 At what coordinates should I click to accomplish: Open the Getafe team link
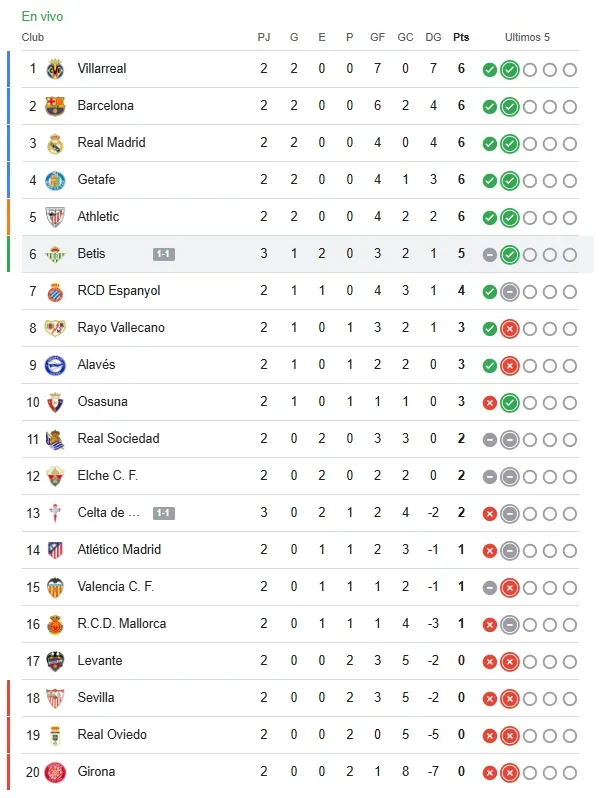point(96,180)
